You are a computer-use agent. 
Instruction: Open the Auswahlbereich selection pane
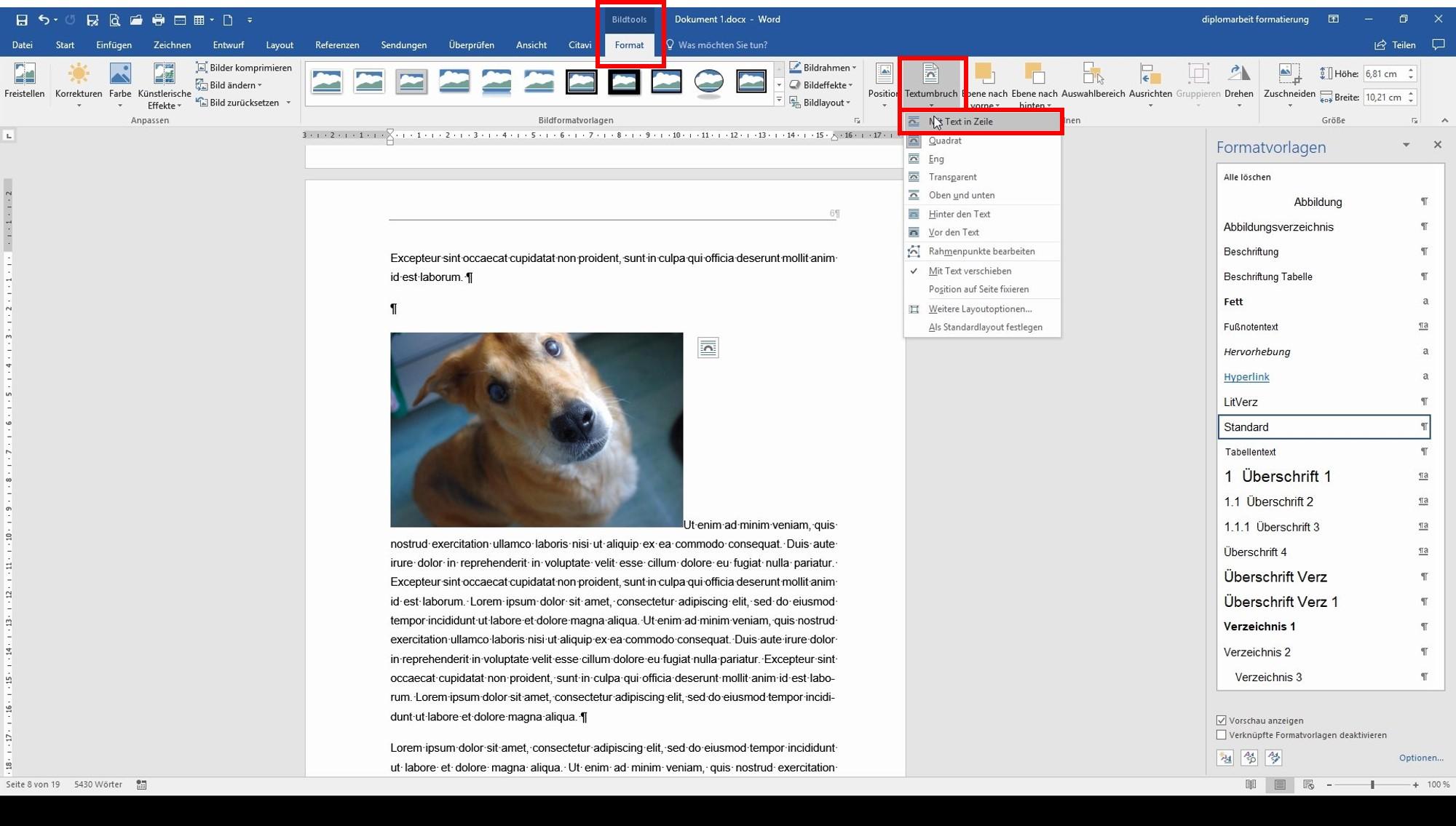(x=1093, y=81)
